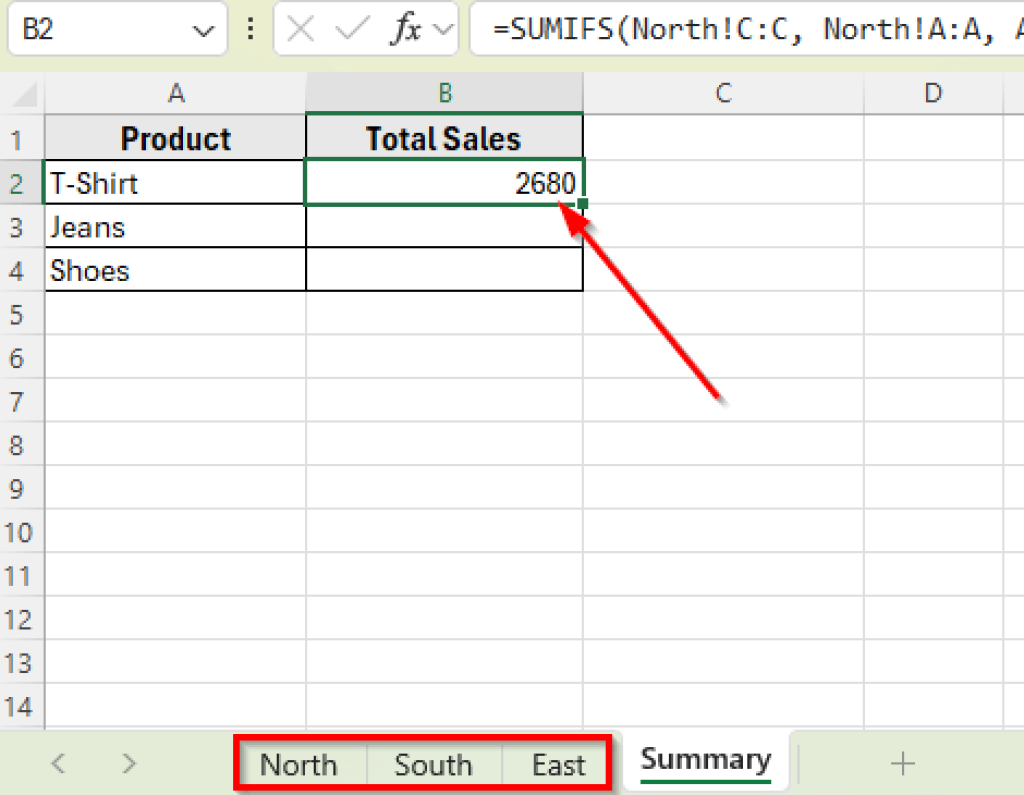Viewport: 1024px width, 795px height.
Task: Select row 10 header
Action: [22, 532]
